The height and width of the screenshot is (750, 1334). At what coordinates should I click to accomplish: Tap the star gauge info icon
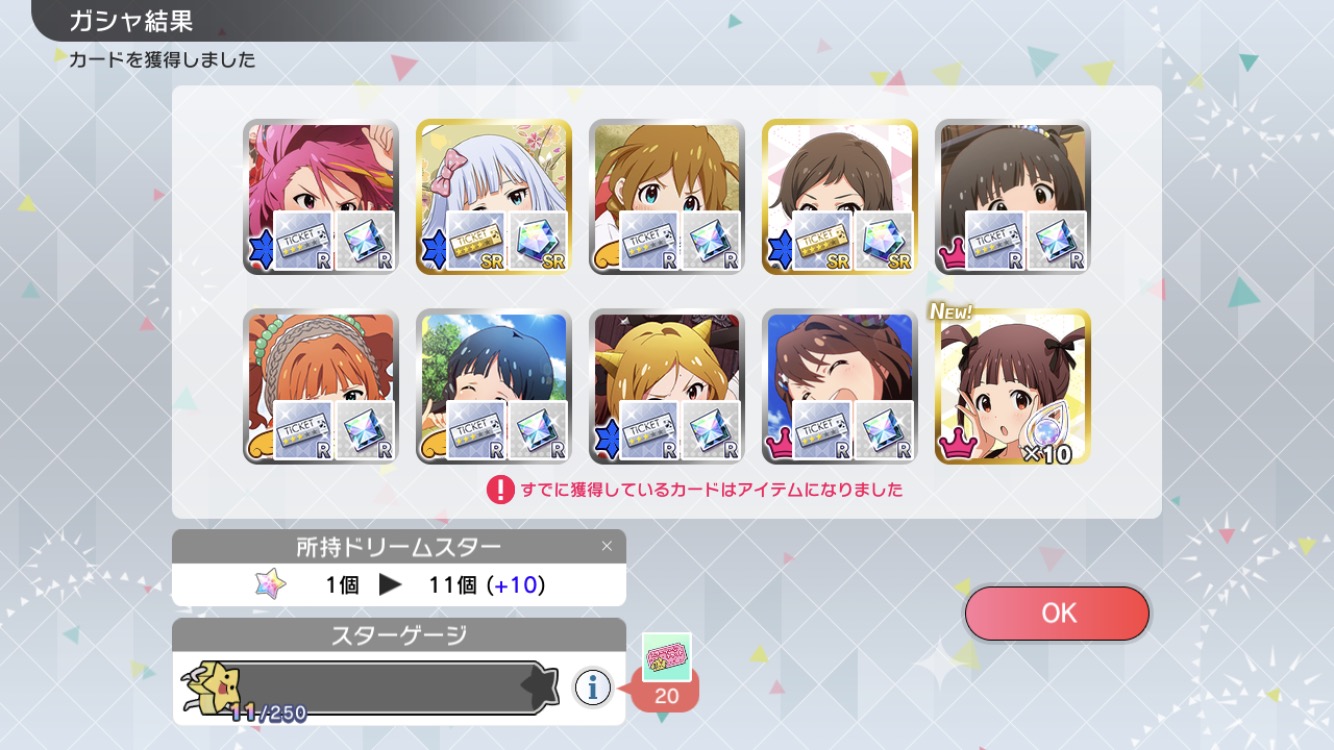point(593,687)
